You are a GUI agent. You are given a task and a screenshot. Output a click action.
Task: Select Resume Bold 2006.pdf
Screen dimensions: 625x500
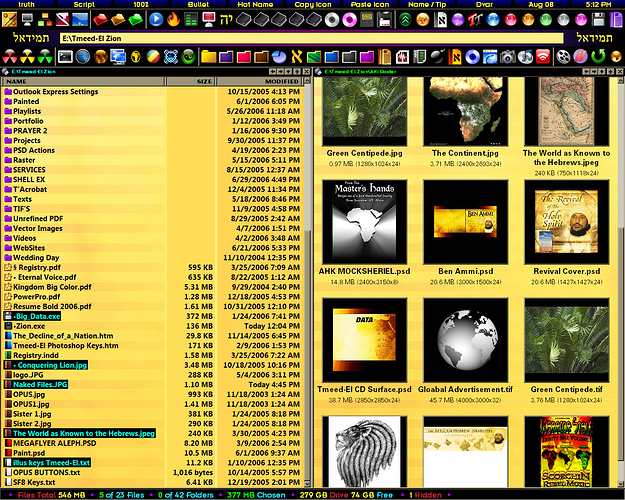point(48,307)
